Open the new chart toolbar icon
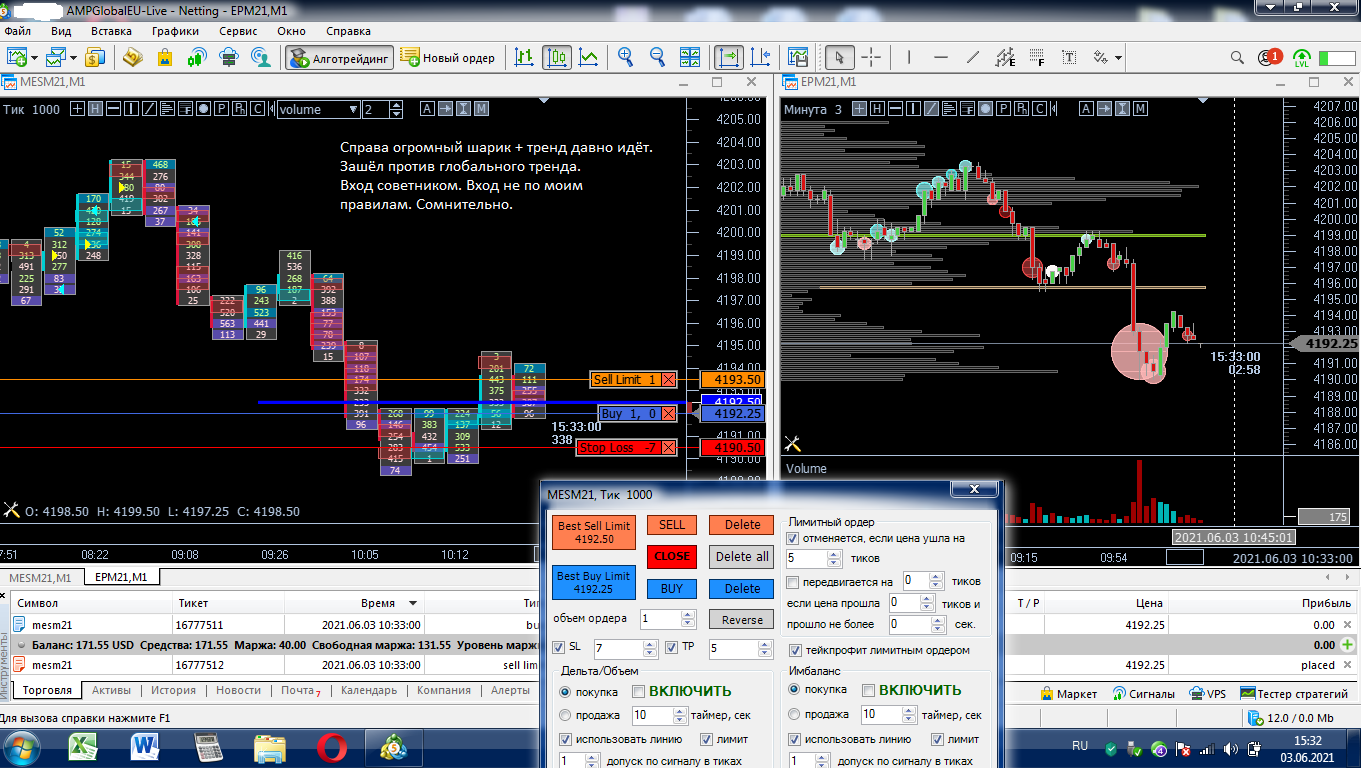 click(x=17, y=57)
